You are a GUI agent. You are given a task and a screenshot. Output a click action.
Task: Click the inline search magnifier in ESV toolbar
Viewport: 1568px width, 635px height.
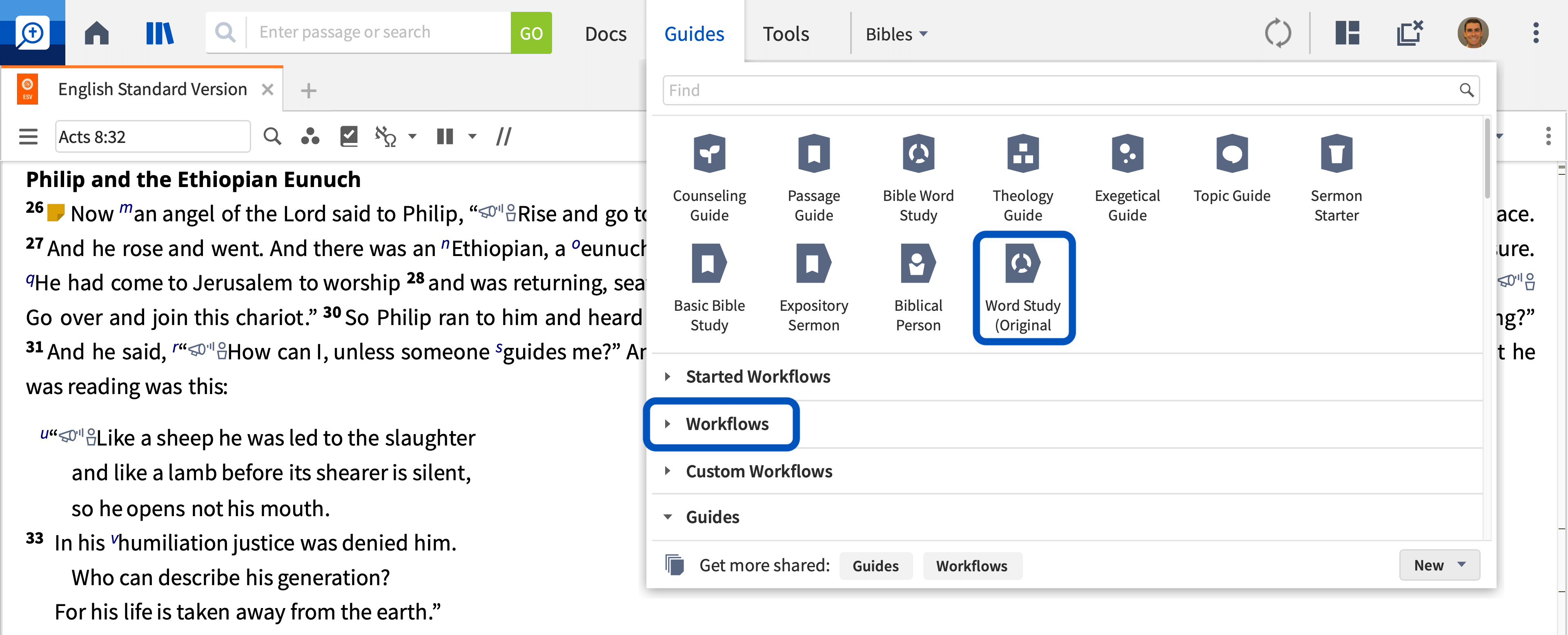click(272, 136)
